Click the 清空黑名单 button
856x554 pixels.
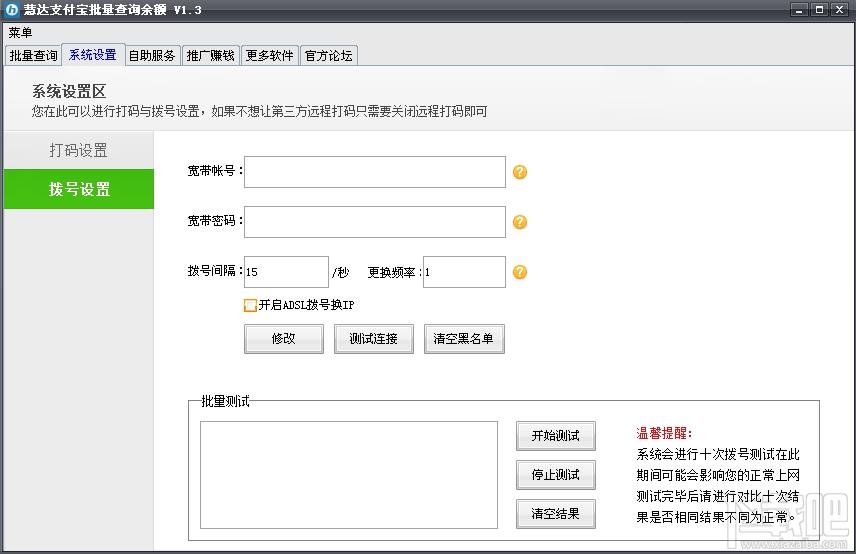[464, 339]
